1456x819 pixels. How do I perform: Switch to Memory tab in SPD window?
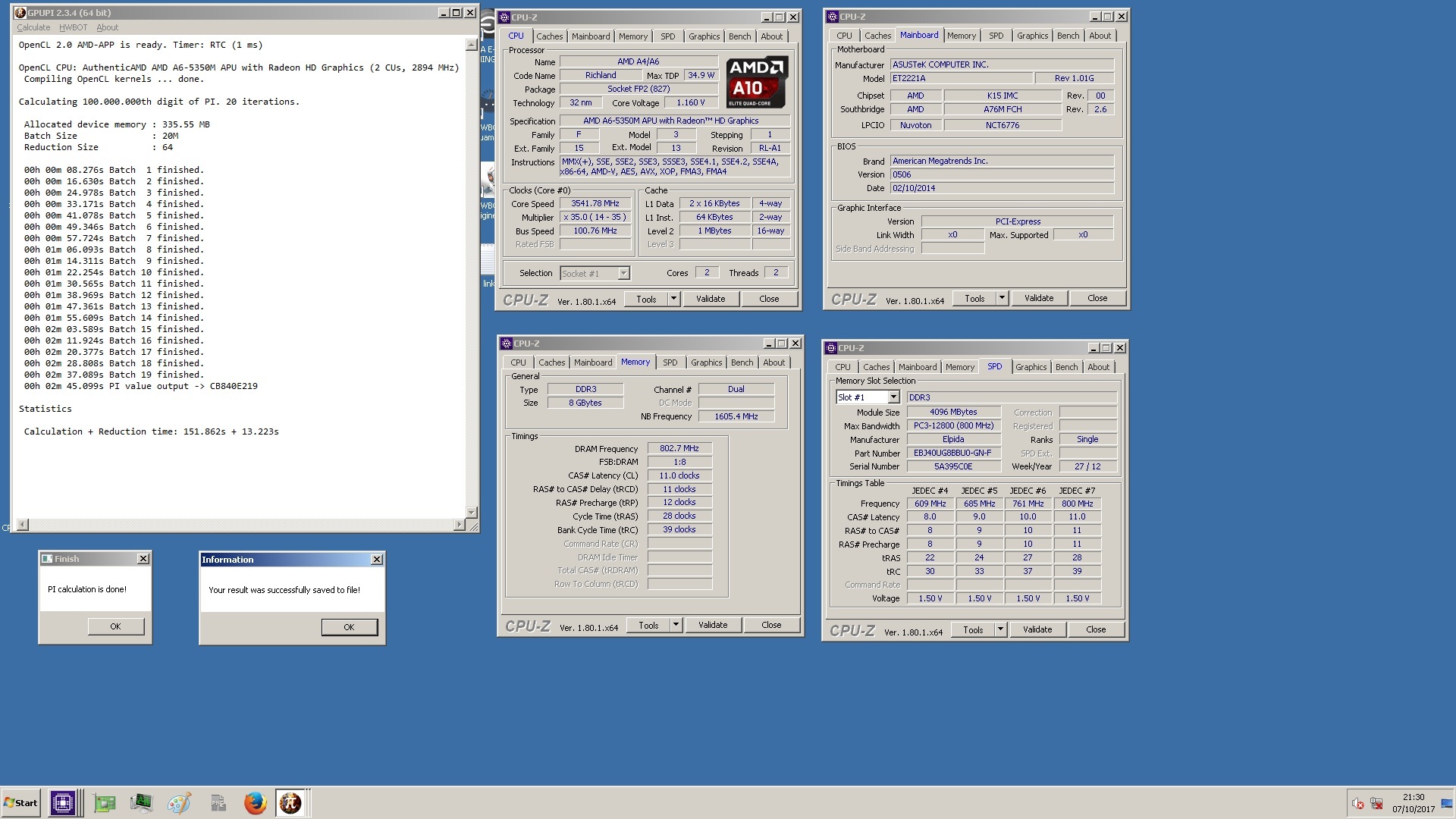[x=960, y=367]
